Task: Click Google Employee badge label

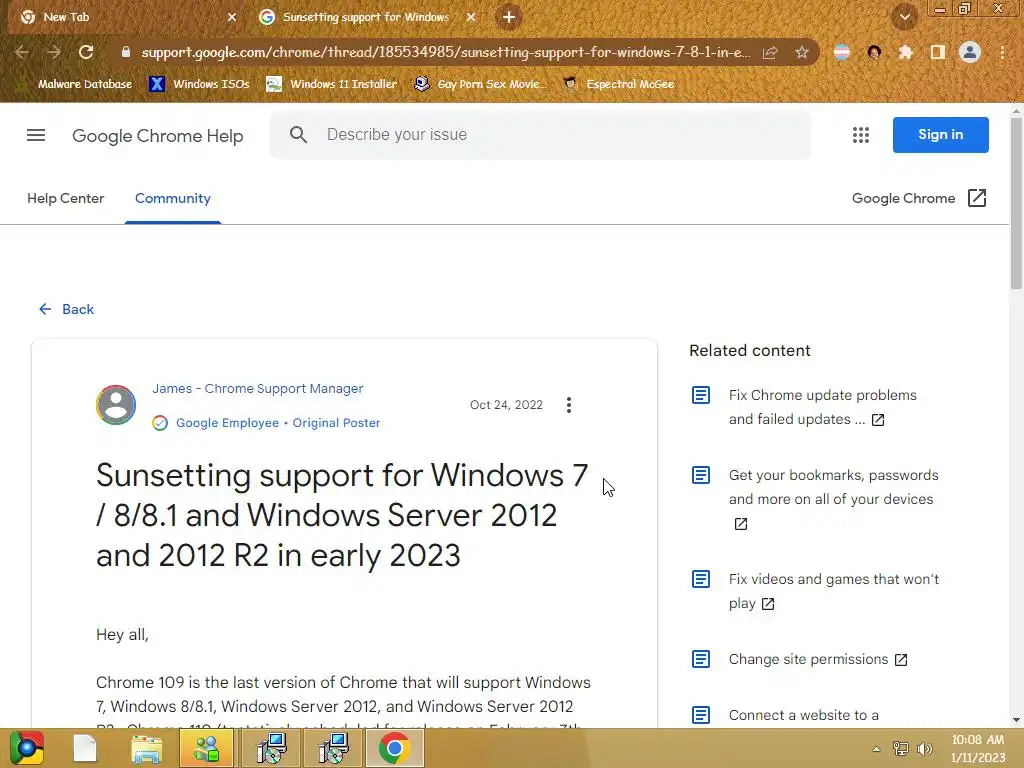Action: tap(227, 423)
